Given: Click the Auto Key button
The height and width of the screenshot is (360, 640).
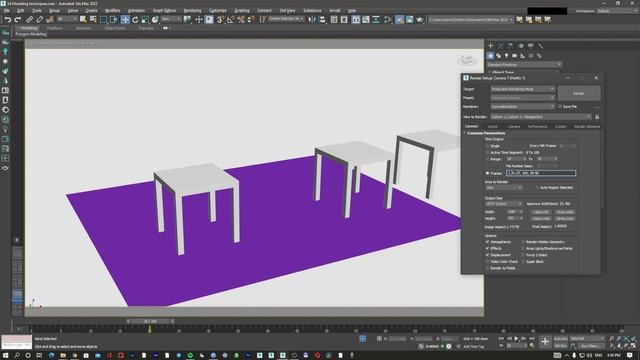Looking at the screenshot, I should (561, 338).
